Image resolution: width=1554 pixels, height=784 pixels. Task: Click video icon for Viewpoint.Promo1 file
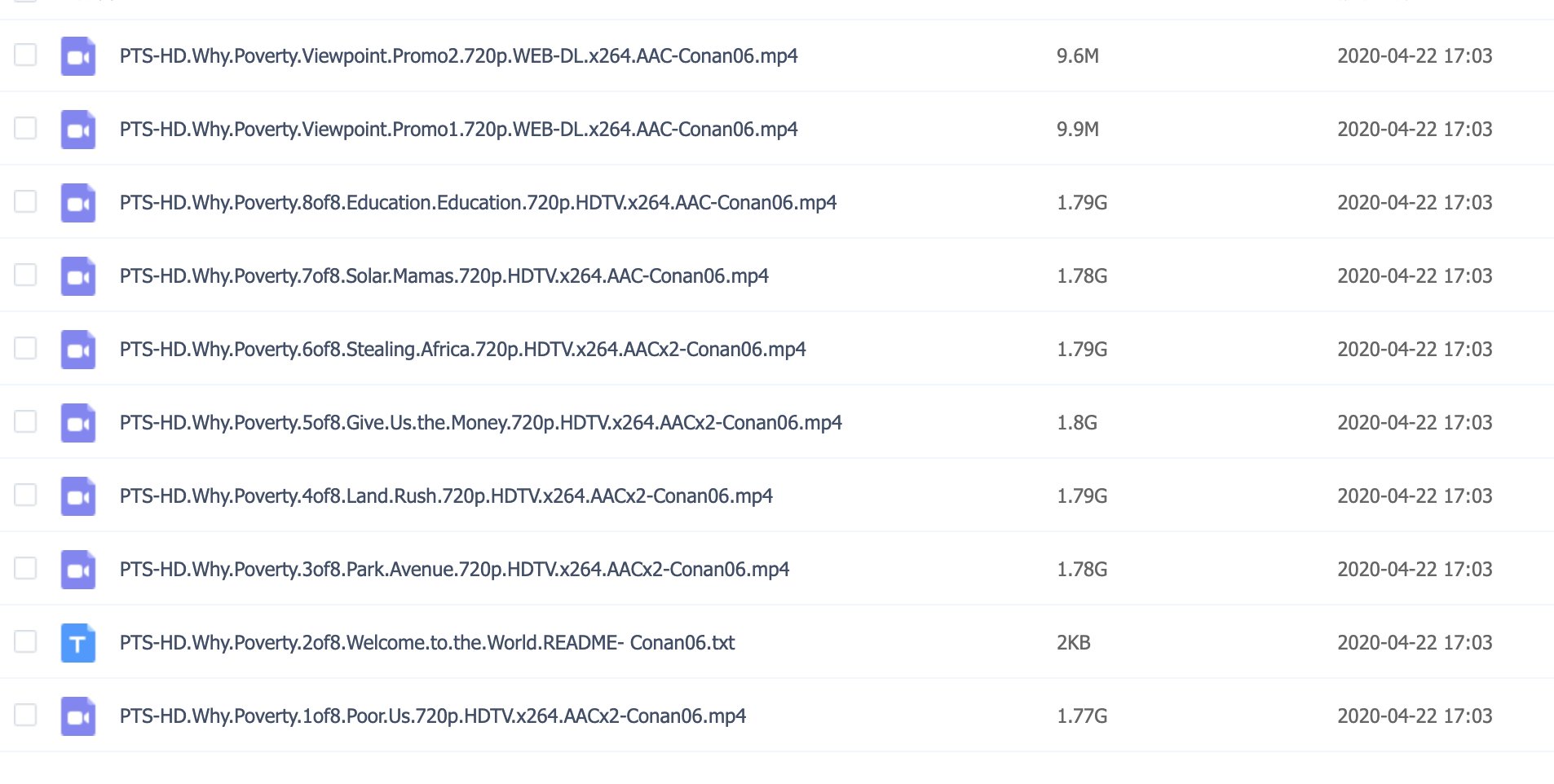(78, 130)
